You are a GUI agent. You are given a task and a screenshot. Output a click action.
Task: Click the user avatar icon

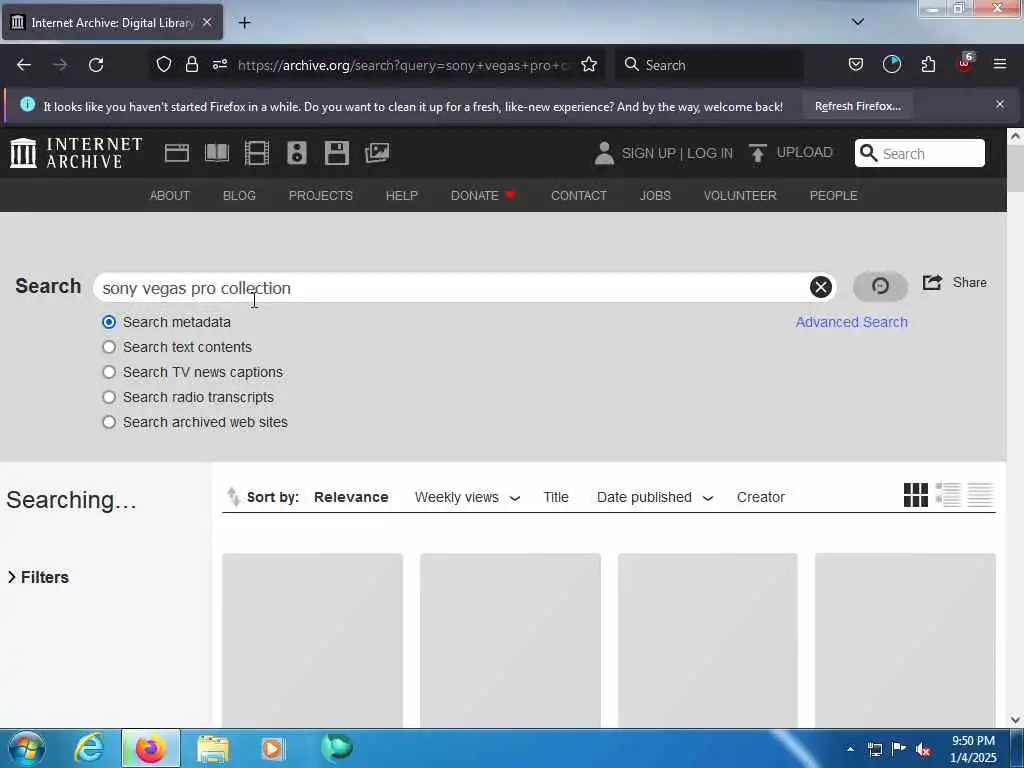[604, 153]
